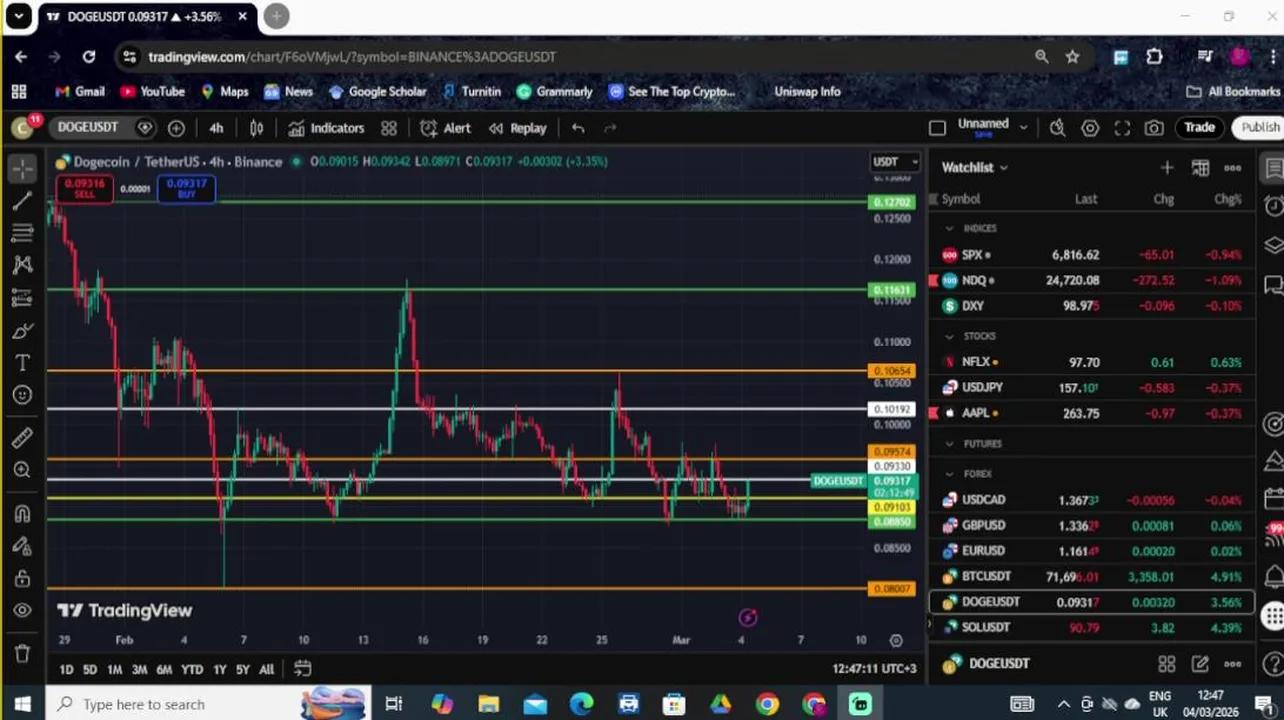
Task: Open the emoji and icons tool
Action: 22,395
